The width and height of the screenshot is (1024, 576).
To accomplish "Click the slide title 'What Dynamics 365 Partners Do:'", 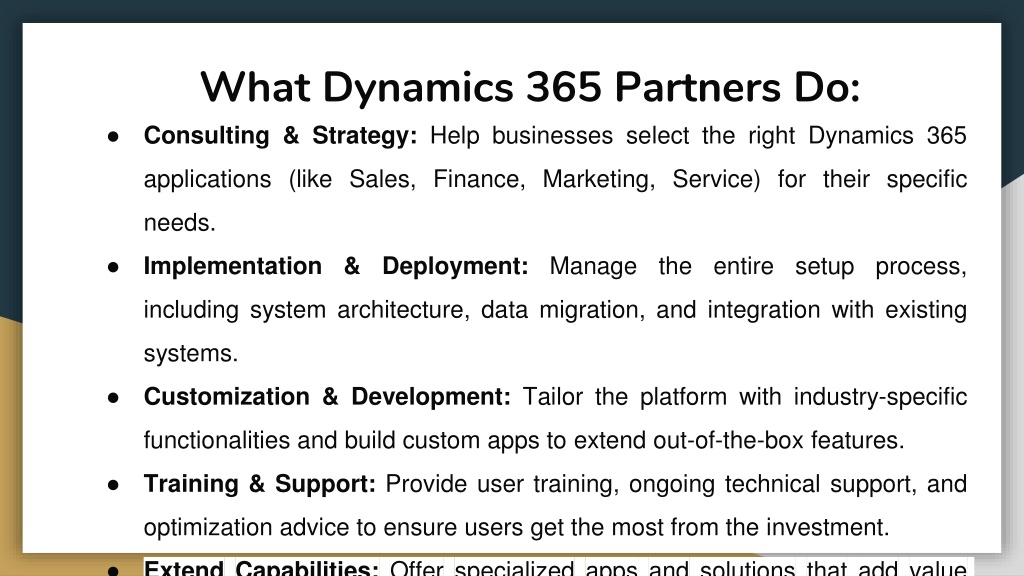I will pyautogui.click(x=530, y=88).
